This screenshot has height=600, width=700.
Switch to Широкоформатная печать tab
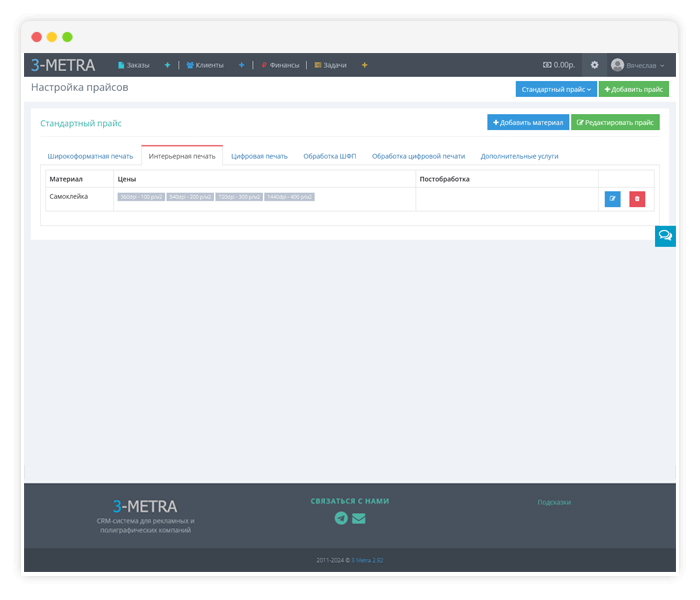click(x=90, y=156)
